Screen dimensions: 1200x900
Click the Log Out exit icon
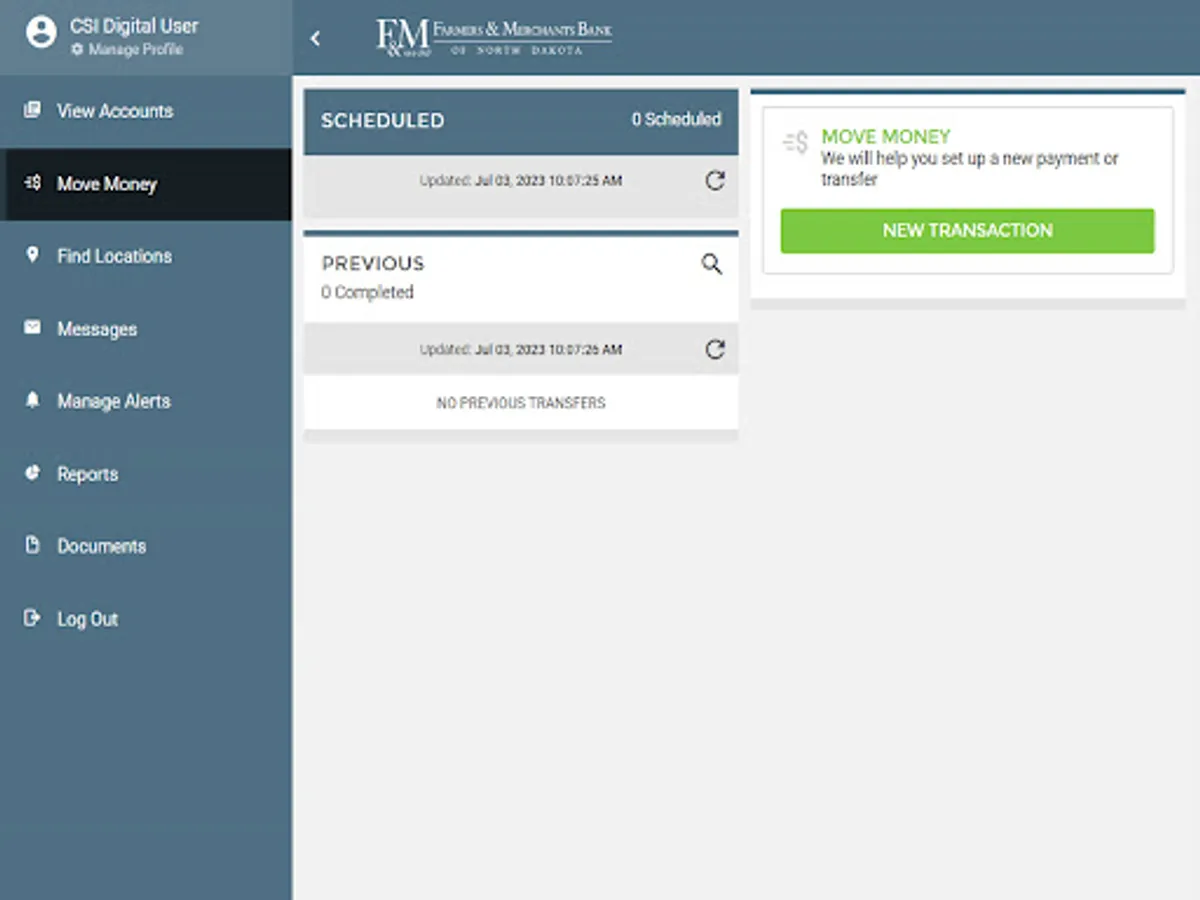click(30, 618)
